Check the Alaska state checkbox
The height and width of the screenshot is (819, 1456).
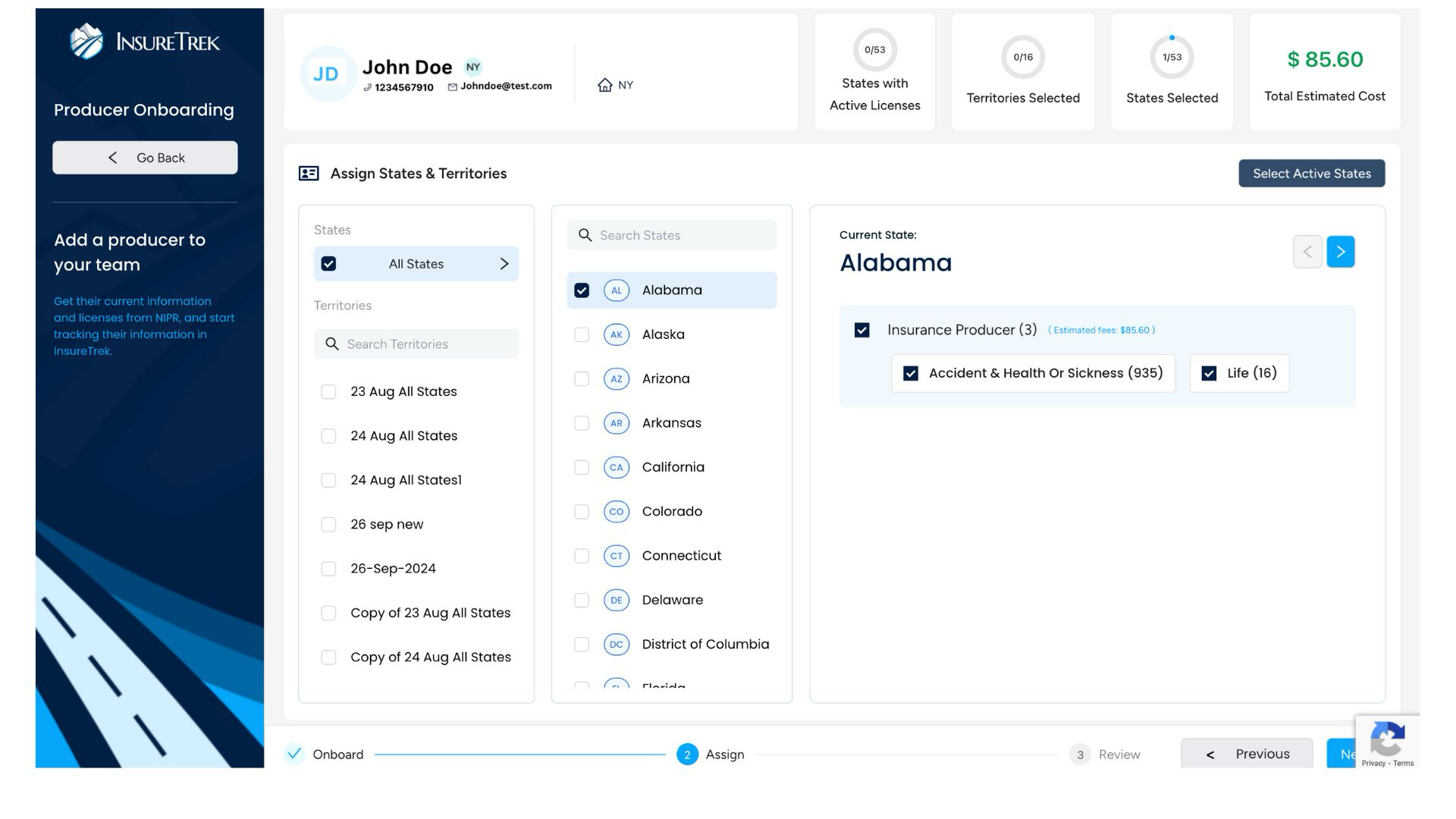click(x=582, y=334)
